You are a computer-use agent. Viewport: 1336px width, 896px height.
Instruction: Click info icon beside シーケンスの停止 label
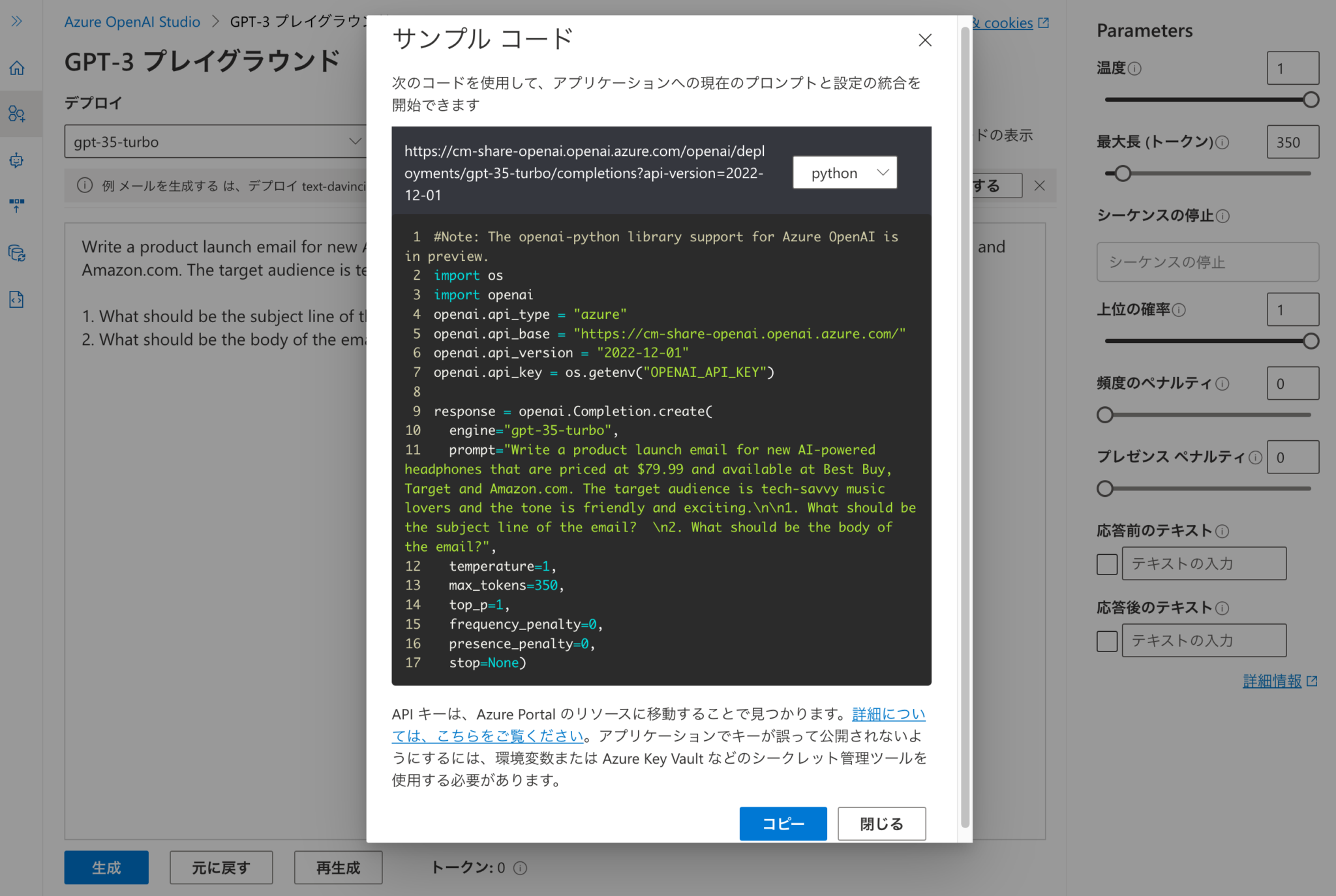1223,216
